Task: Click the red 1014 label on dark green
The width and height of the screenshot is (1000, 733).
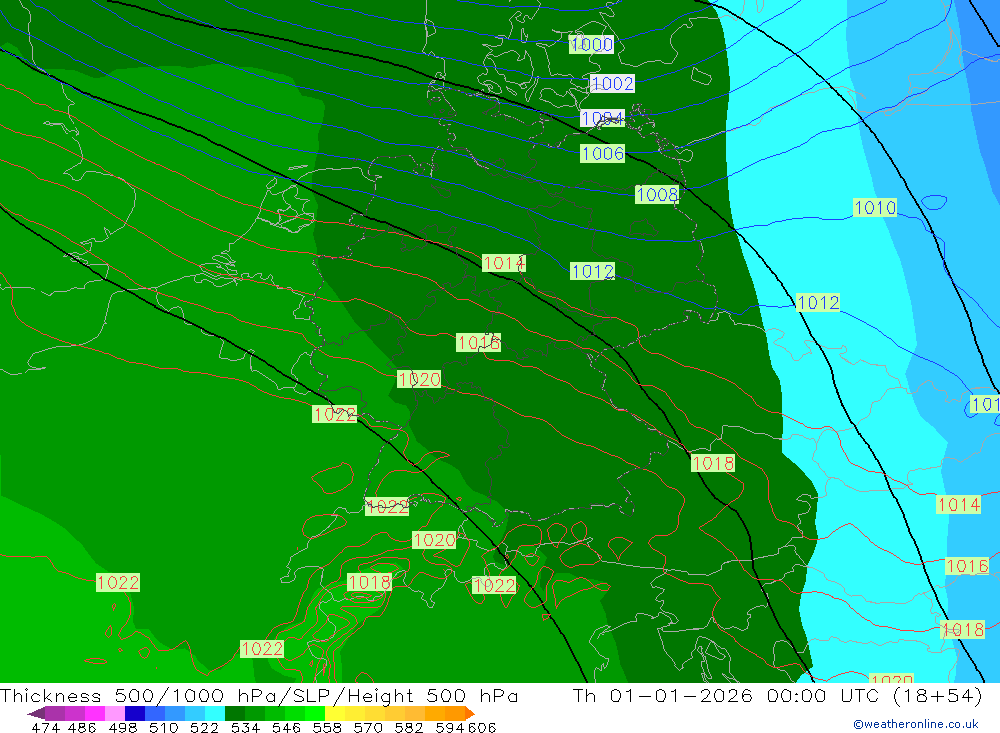Action: 504,263
